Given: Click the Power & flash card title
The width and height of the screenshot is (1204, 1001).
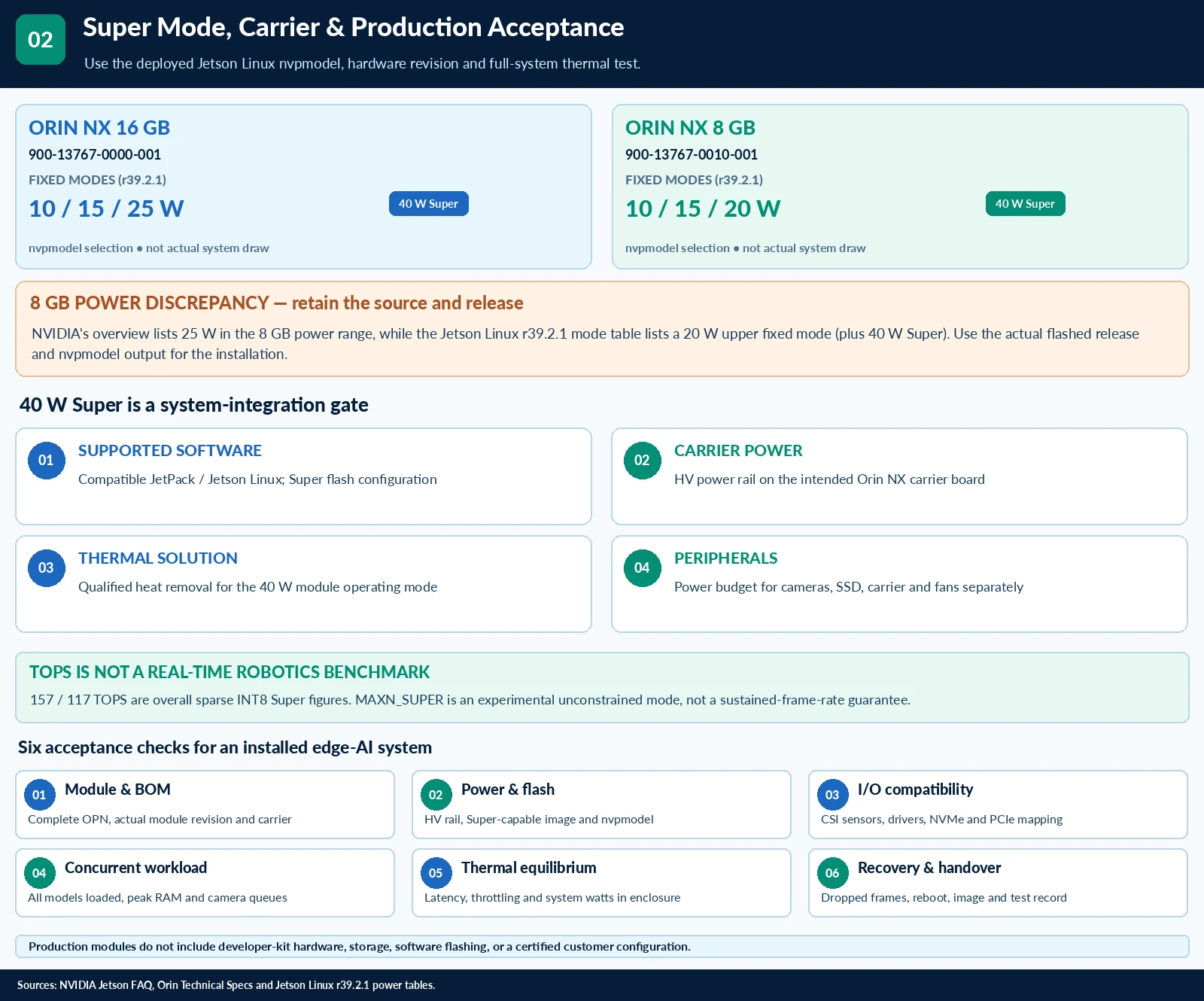Looking at the screenshot, I should pyautogui.click(x=508, y=790).
